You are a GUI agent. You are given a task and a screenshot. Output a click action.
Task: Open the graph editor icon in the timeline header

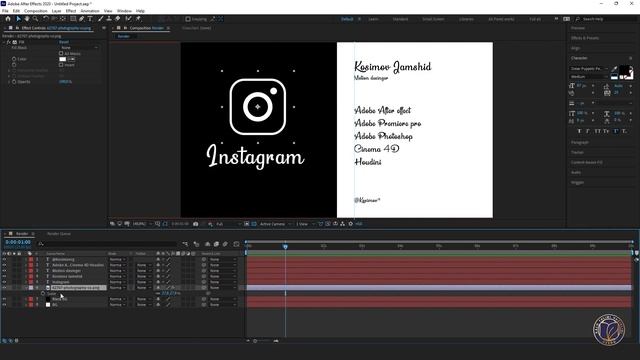[236, 244]
